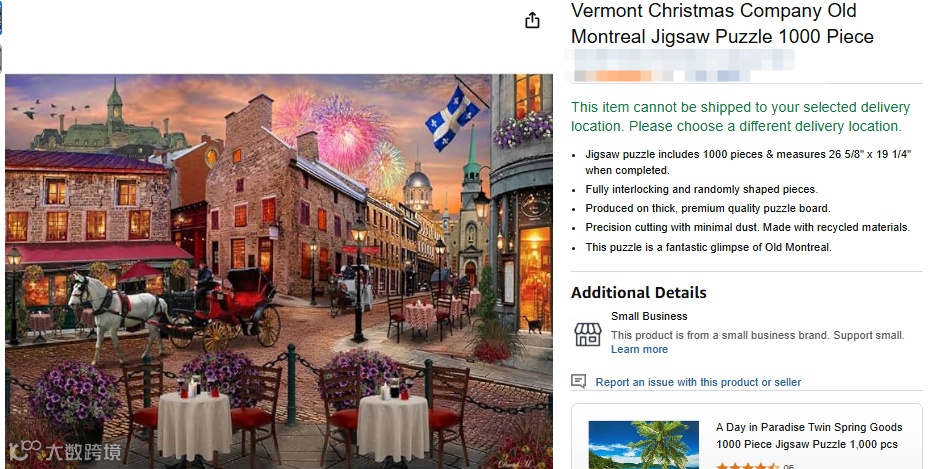Select the blue-highlighted thumbnail at the left edge
The image size is (930, 469).
pyautogui.click(x=1, y=18)
